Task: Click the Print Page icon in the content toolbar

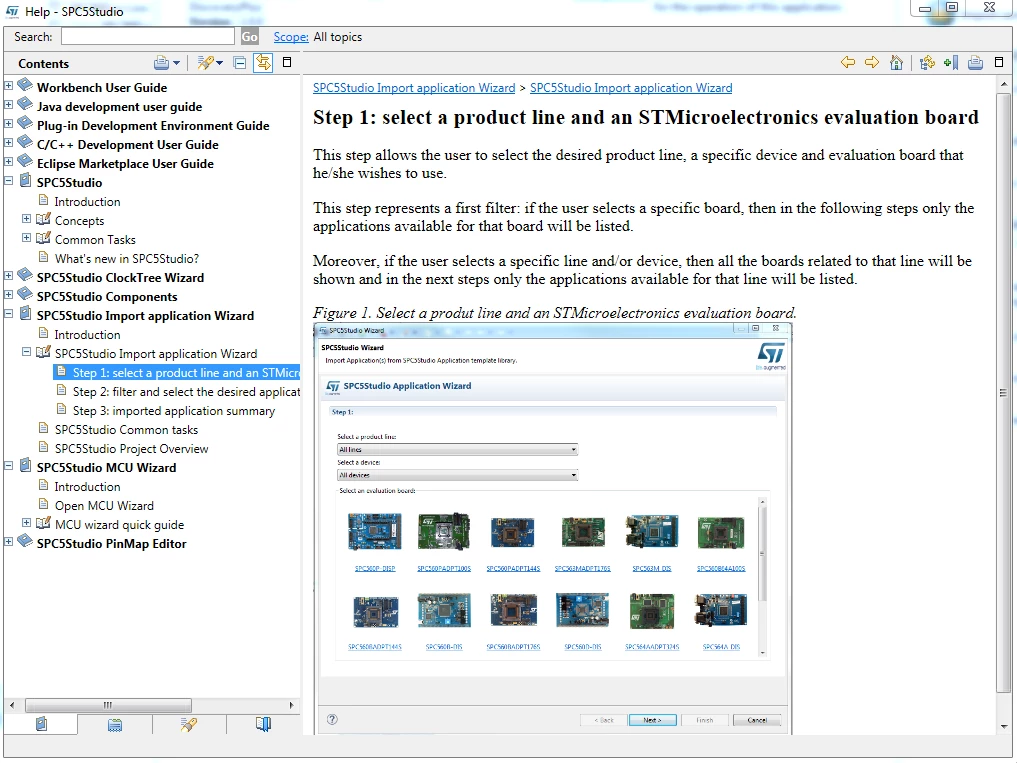Action: pos(975,62)
